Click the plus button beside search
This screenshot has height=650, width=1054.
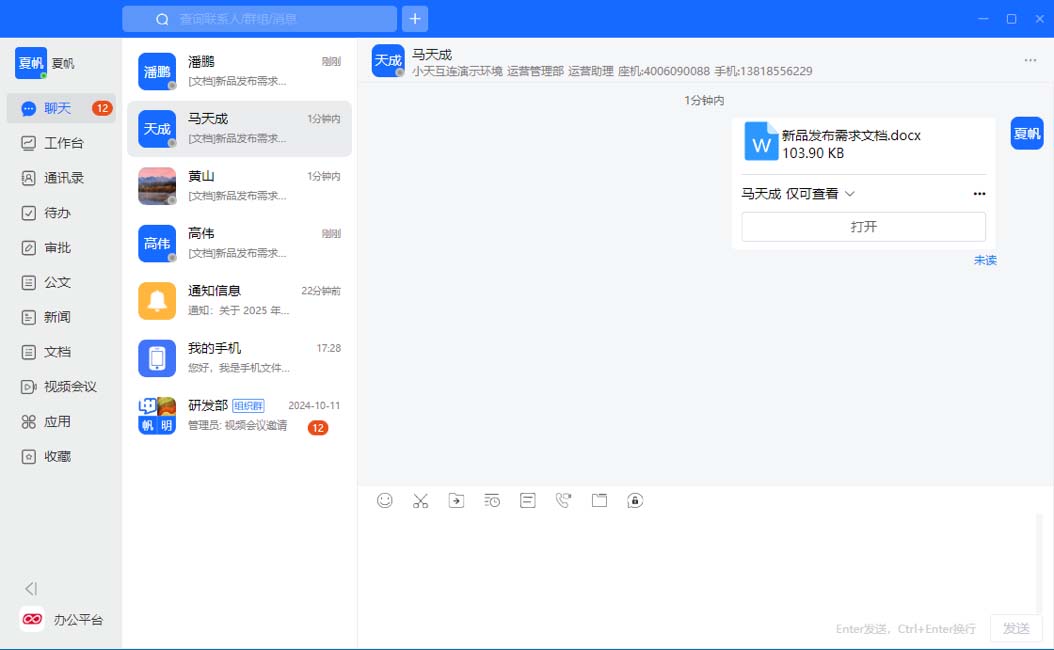coord(415,19)
